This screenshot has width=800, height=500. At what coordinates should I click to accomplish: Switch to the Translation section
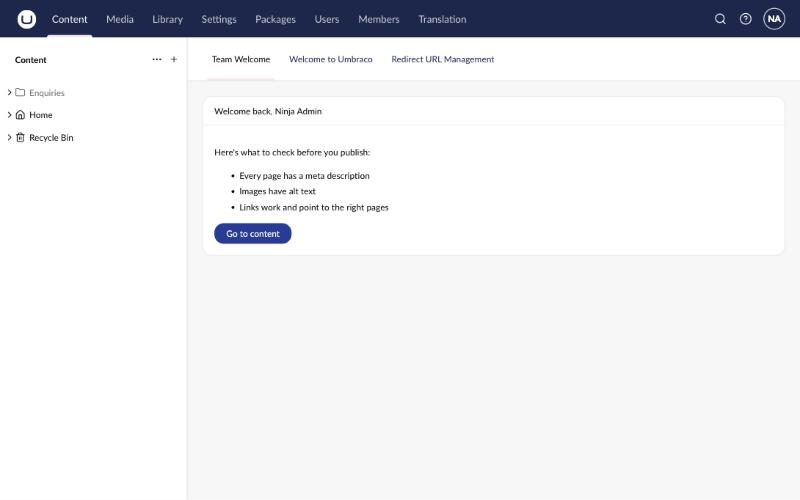tap(442, 19)
